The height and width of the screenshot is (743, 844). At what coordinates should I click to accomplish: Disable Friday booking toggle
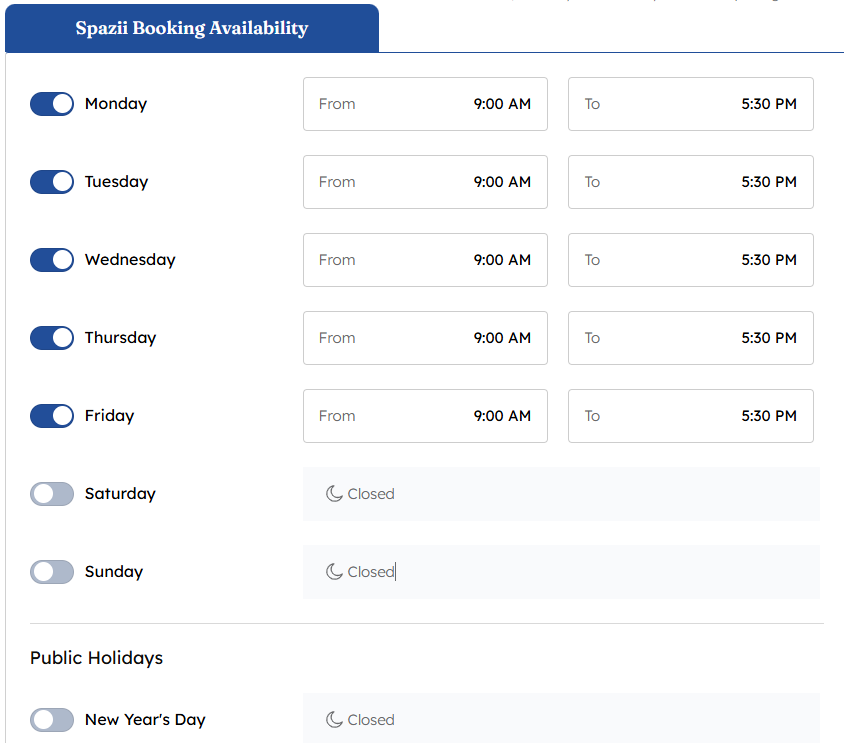pyautogui.click(x=52, y=416)
